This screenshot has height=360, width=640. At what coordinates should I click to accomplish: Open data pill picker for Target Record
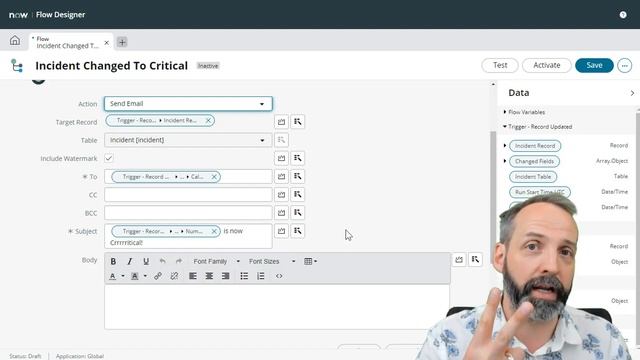tap(298, 122)
